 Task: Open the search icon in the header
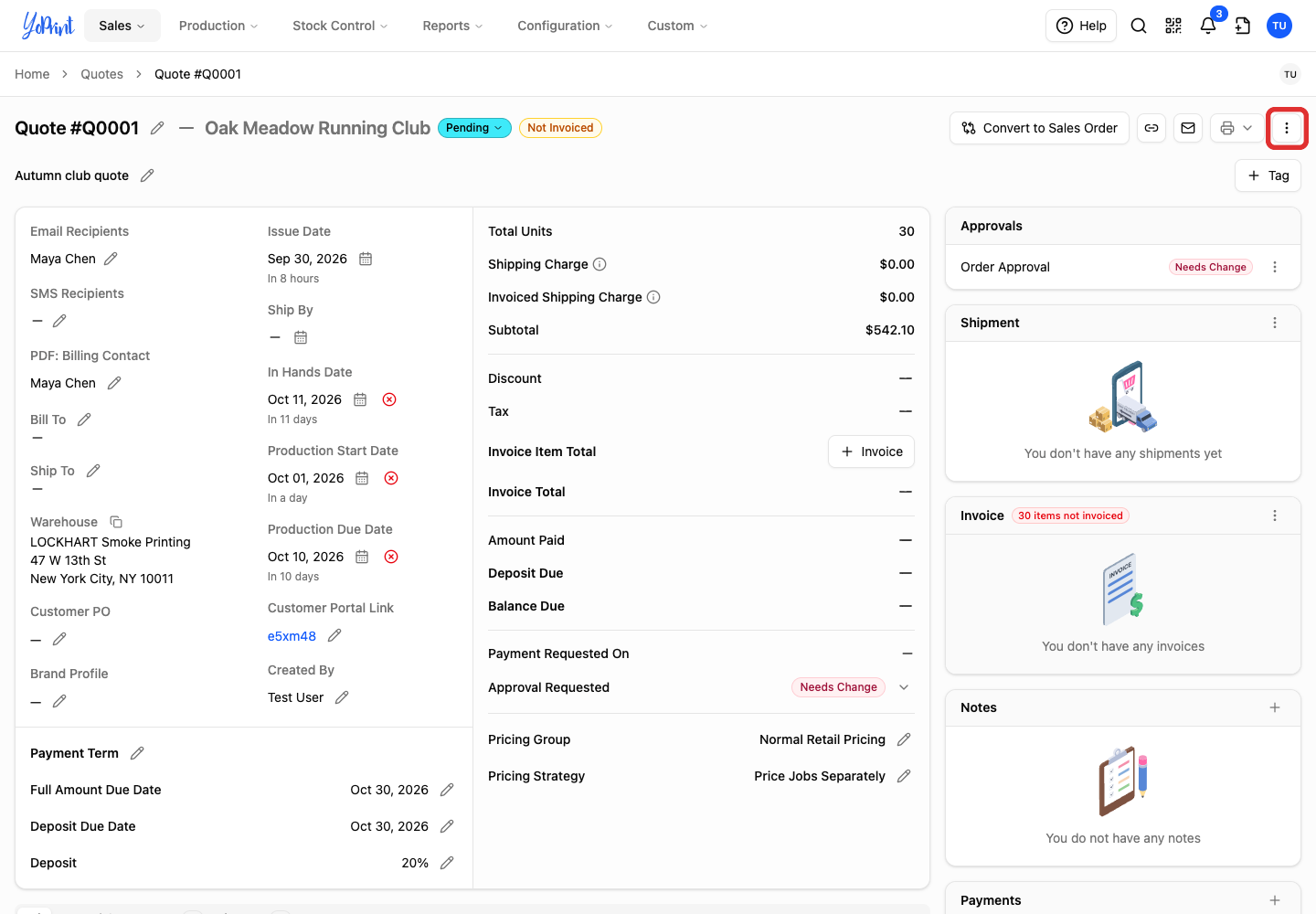pos(1139,26)
